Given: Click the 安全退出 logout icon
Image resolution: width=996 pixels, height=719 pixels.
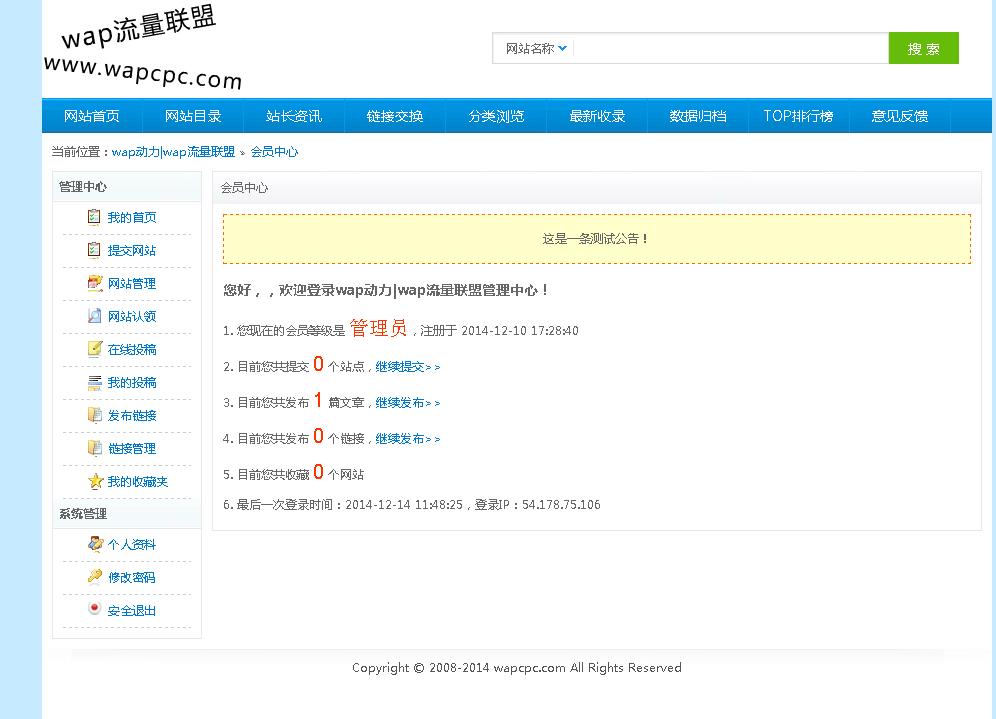Looking at the screenshot, I should (94, 610).
